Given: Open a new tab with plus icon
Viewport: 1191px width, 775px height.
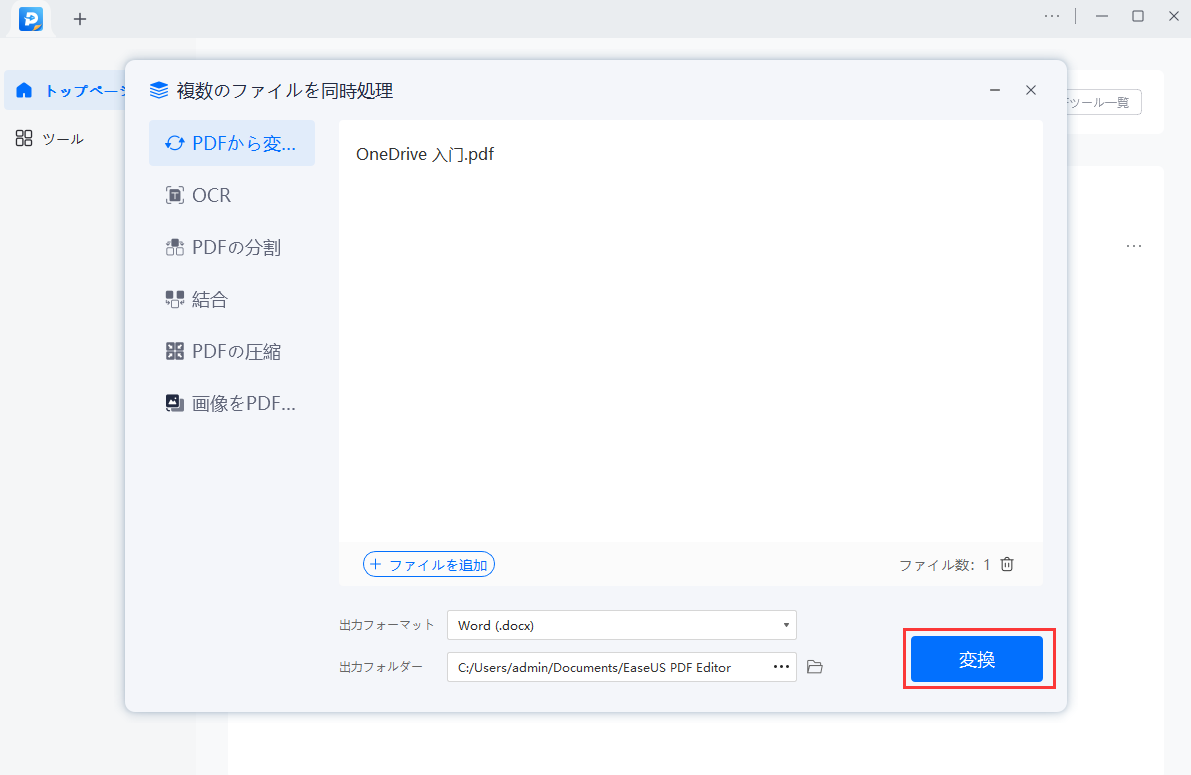Looking at the screenshot, I should tap(80, 19).
